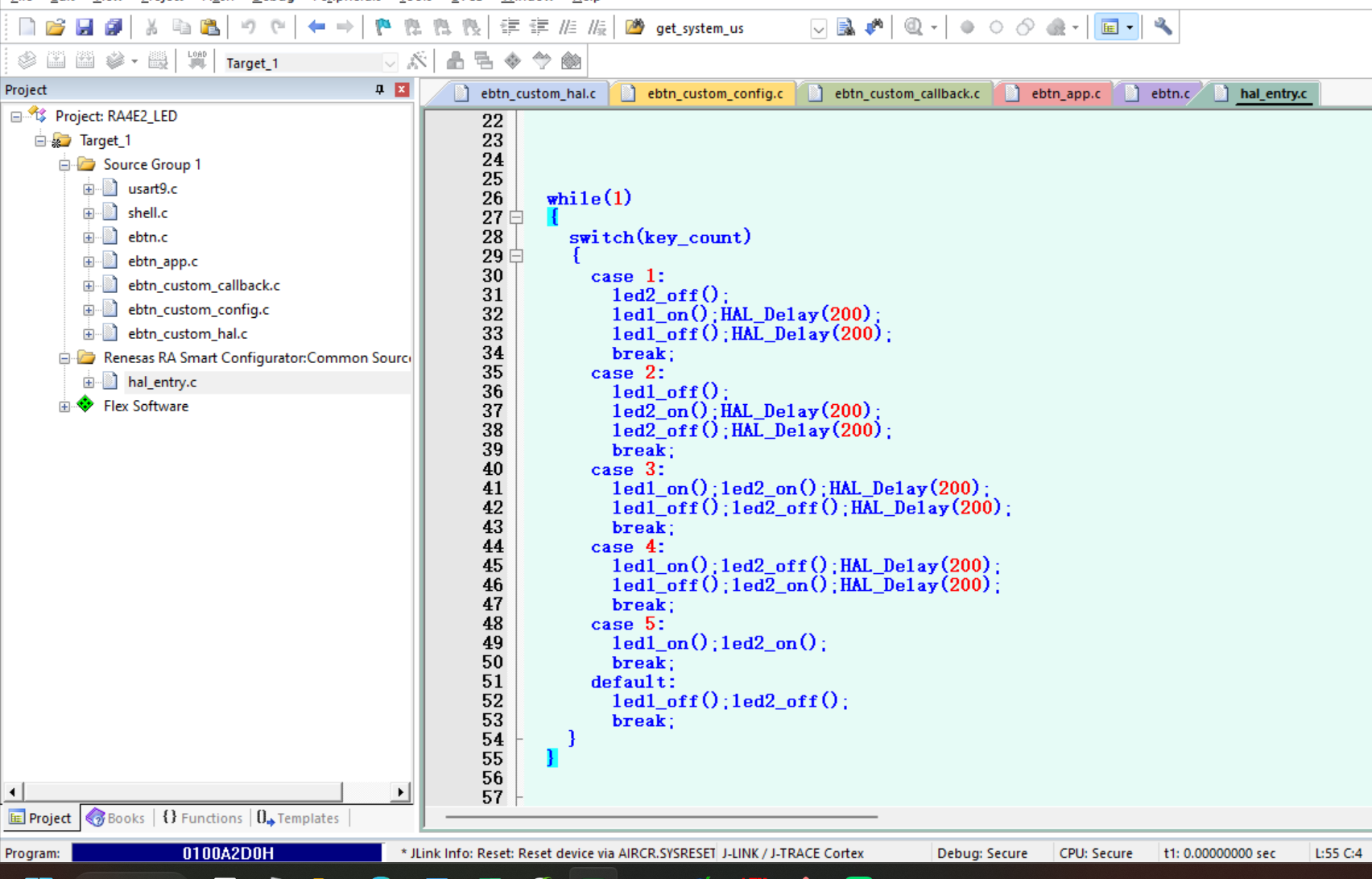Click the LOAD download icon

[x=197, y=60]
